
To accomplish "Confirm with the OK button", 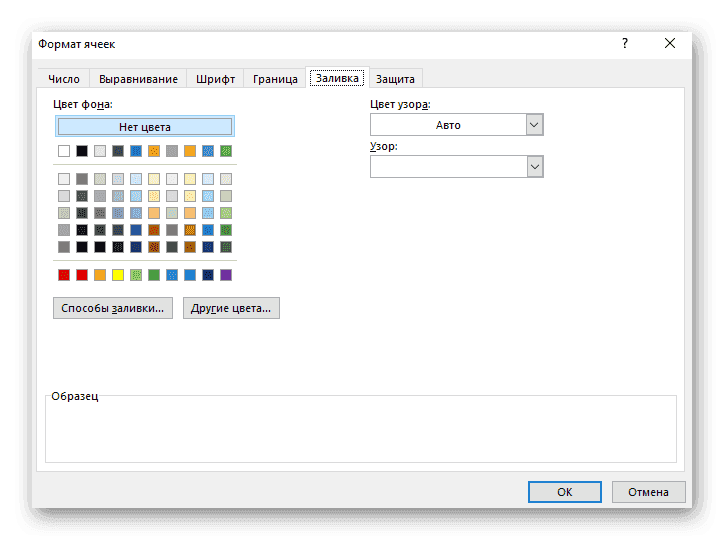I will tap(564, 492).
